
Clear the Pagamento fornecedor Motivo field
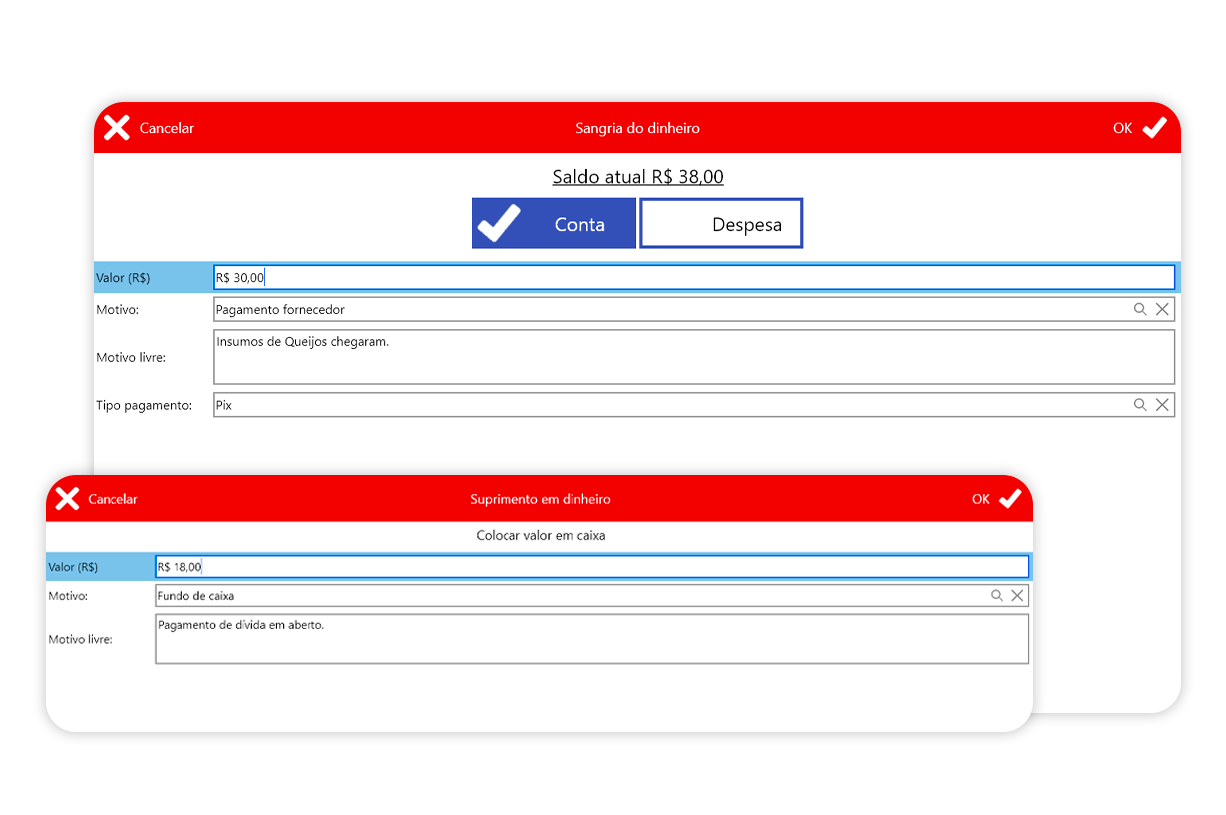[x=1162, y=310]
